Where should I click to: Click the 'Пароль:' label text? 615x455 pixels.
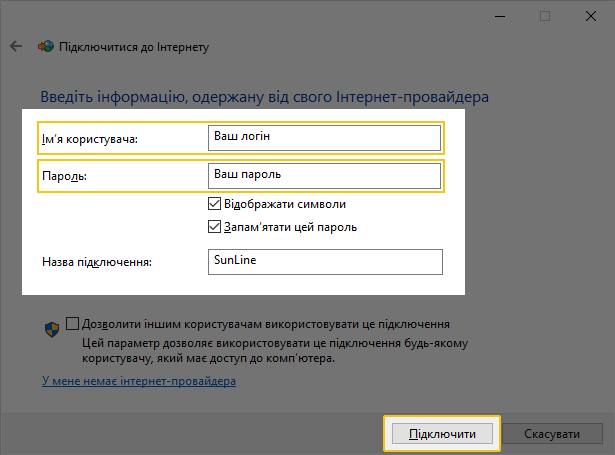tap(64, 176)
